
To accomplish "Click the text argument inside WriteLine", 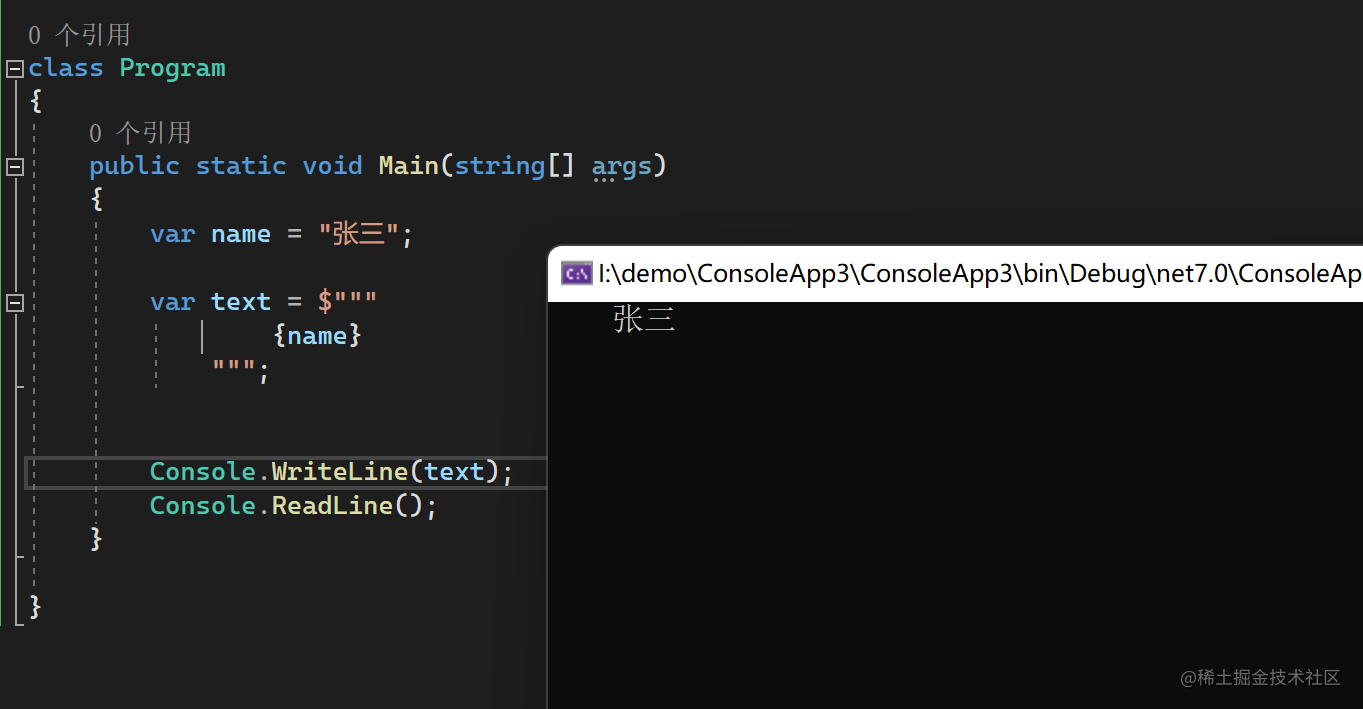I will (454, 472).
